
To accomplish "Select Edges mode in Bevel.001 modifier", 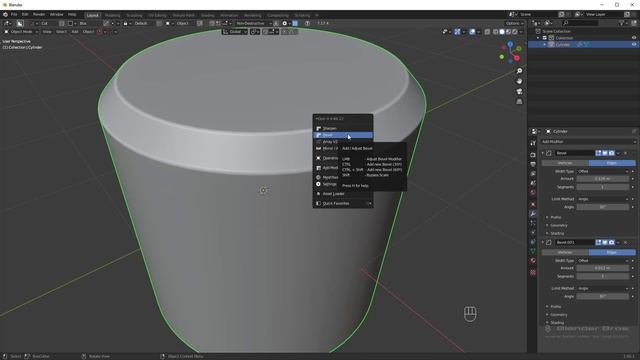I will pos(612,252).
